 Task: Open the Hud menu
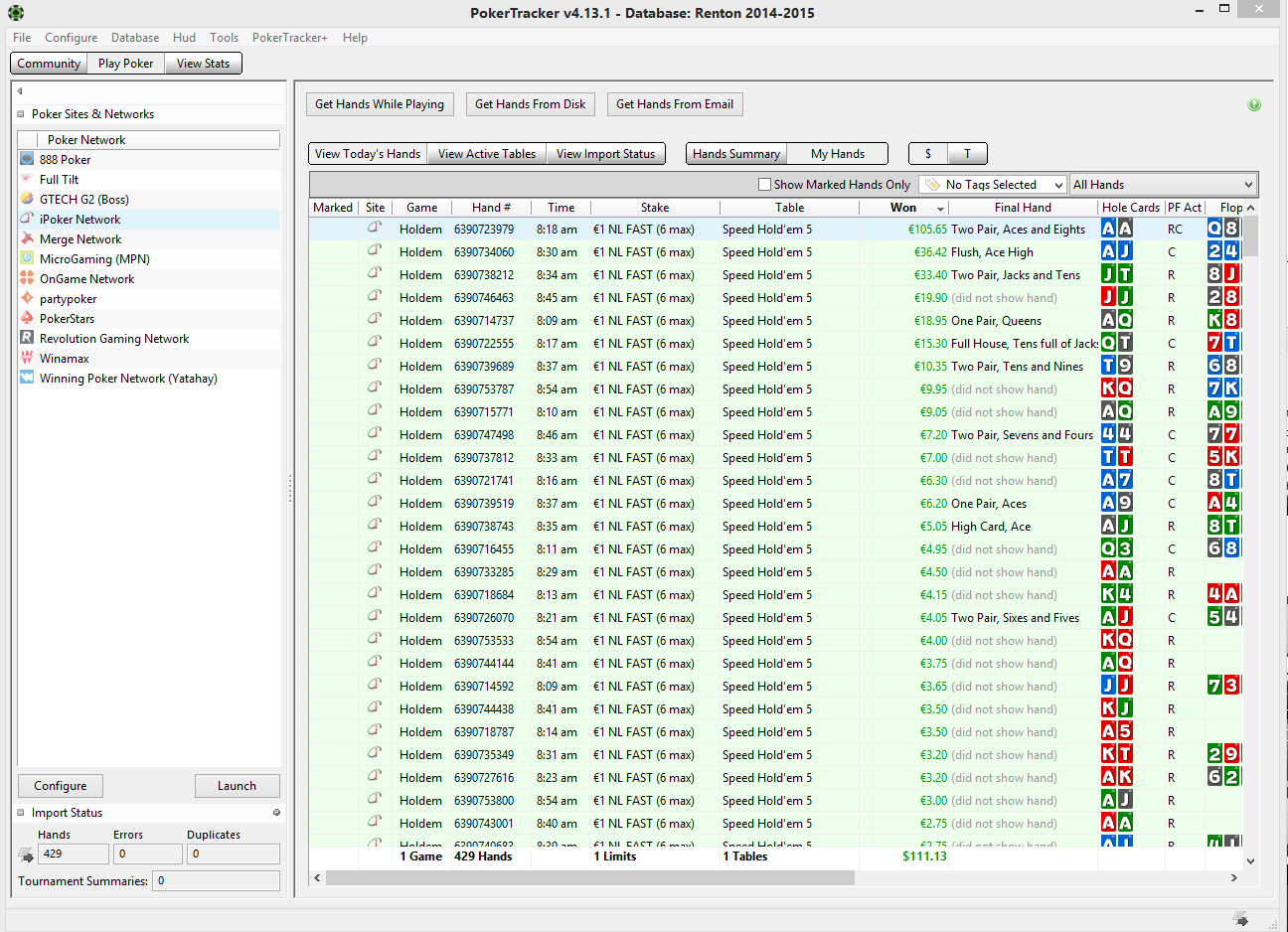(184, 38)
